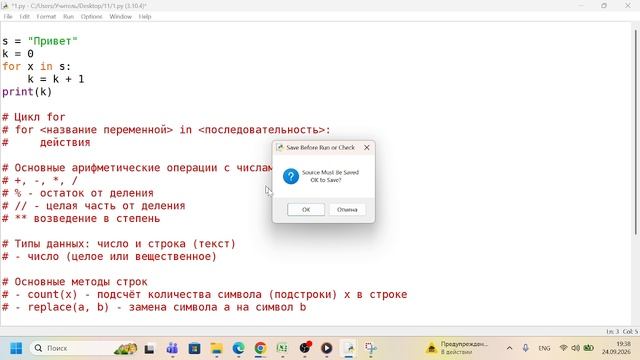This screenshot has height=360, width=640.
Task: Open the media player play-button taskbar icon
Action: pos(327,348)
